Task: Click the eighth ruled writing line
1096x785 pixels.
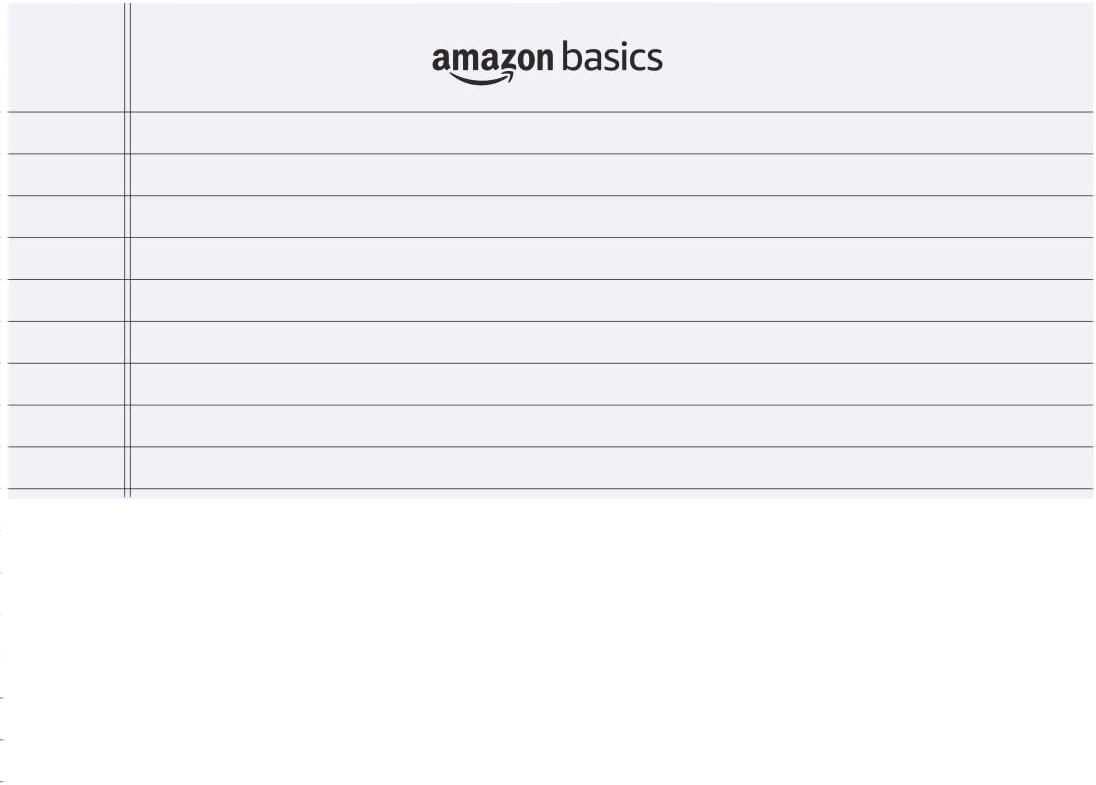Action: pos(610,427)
